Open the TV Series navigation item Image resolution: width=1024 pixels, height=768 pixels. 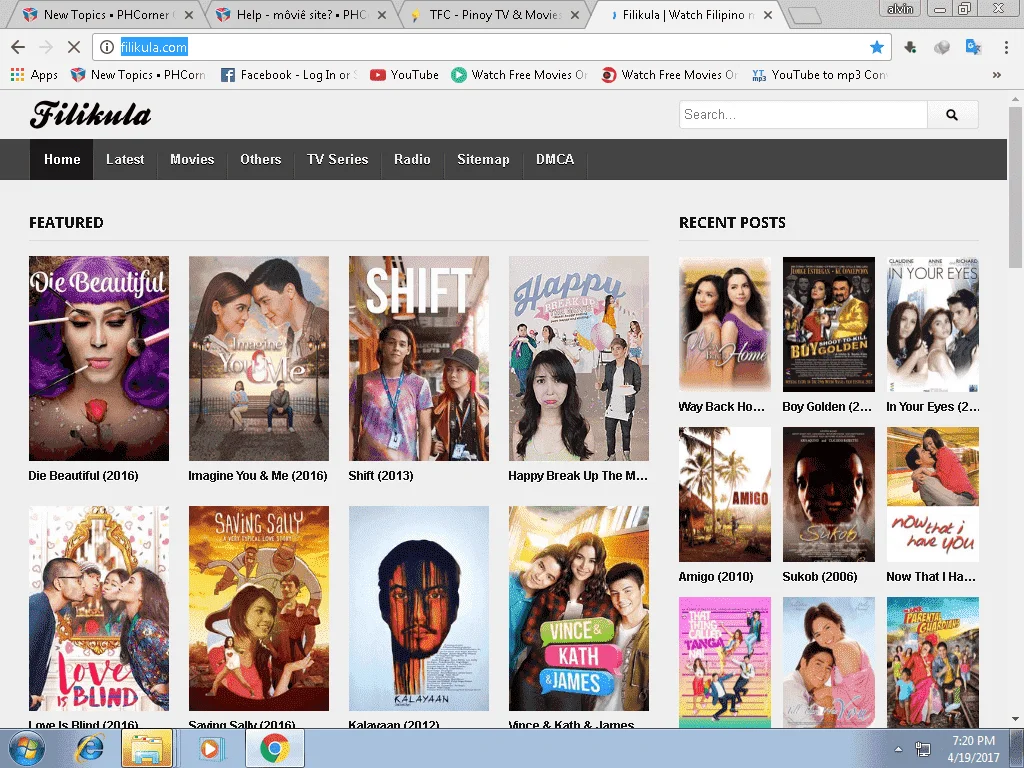coord(338,159)
